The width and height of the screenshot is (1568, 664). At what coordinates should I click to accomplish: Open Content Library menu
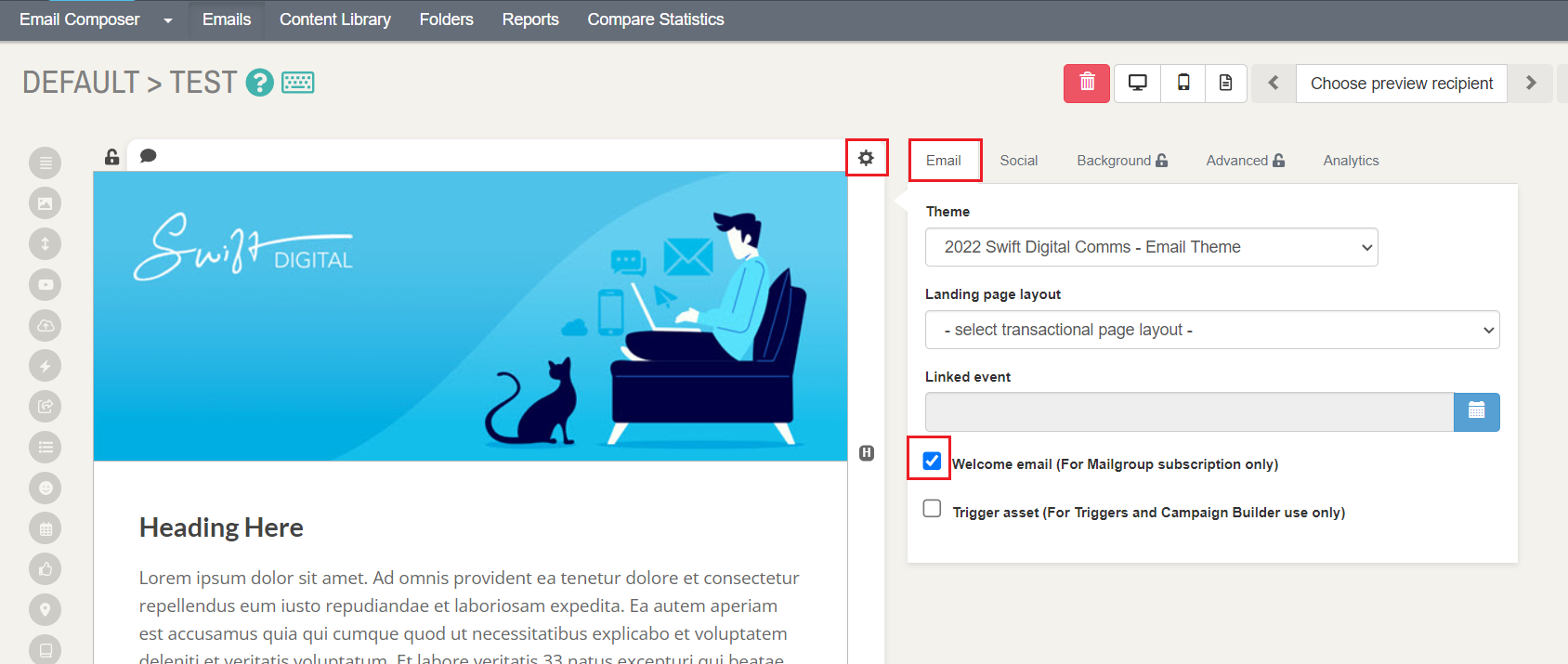(x=335, y=20)
